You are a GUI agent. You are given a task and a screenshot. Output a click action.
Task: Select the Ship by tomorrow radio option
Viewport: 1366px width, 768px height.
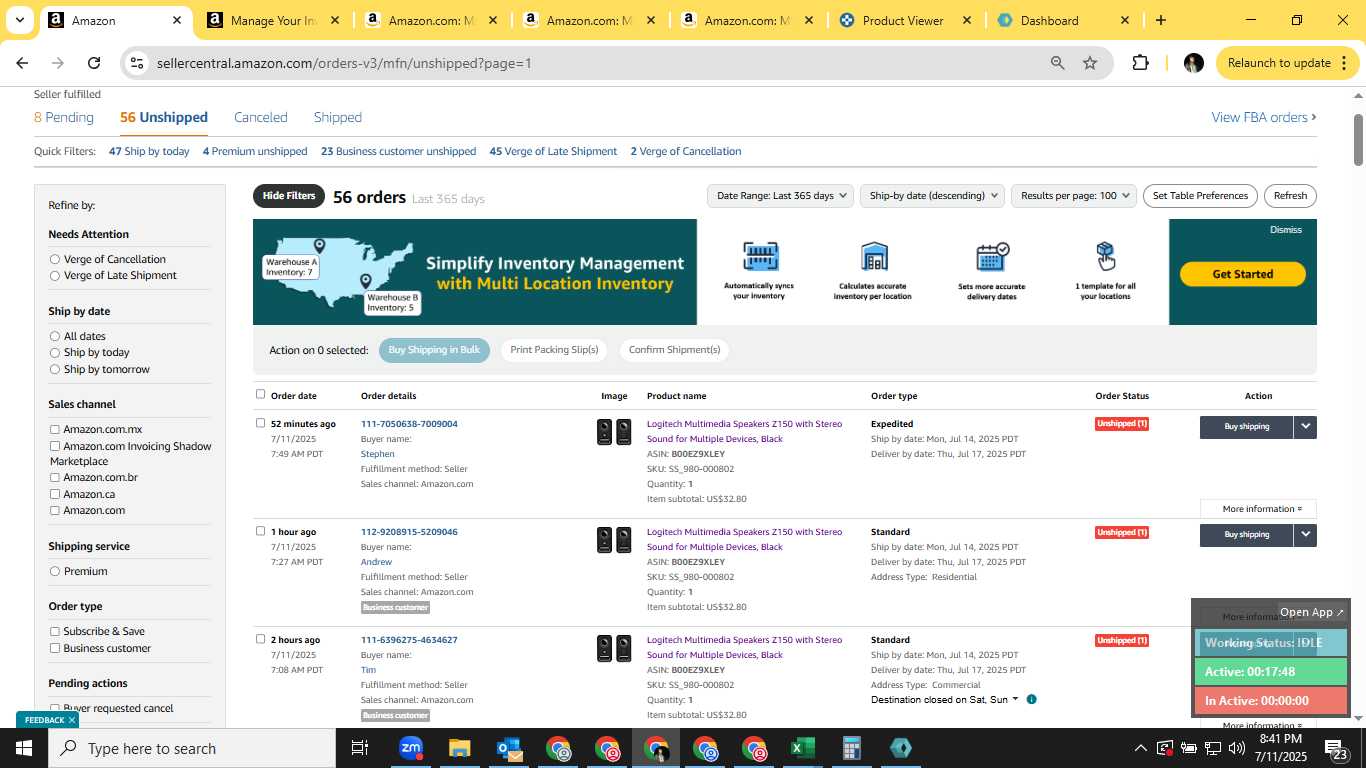click(55, 369)
